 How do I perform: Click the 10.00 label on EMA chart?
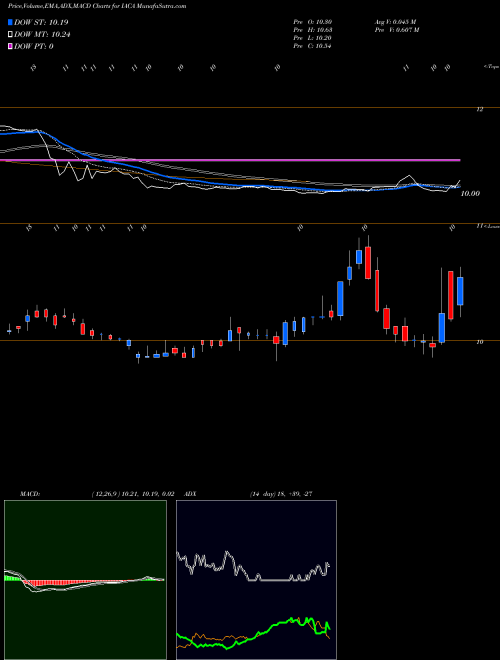click(x=470, y=194)
